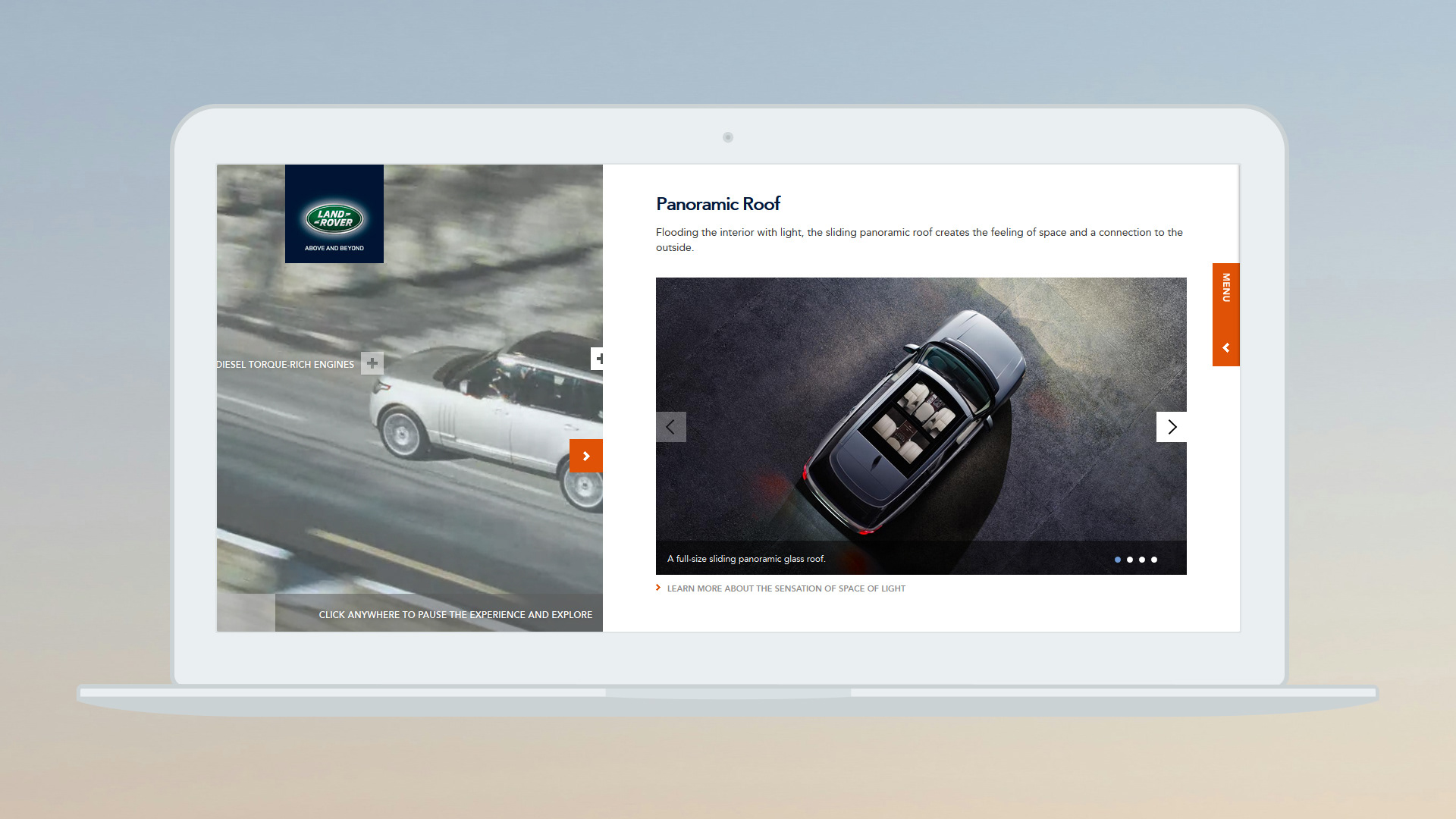Screen dimensions: 1456x819
Task: Select third carousel pagination dot
Action: pyautogui.click(x=1142, y=560)
